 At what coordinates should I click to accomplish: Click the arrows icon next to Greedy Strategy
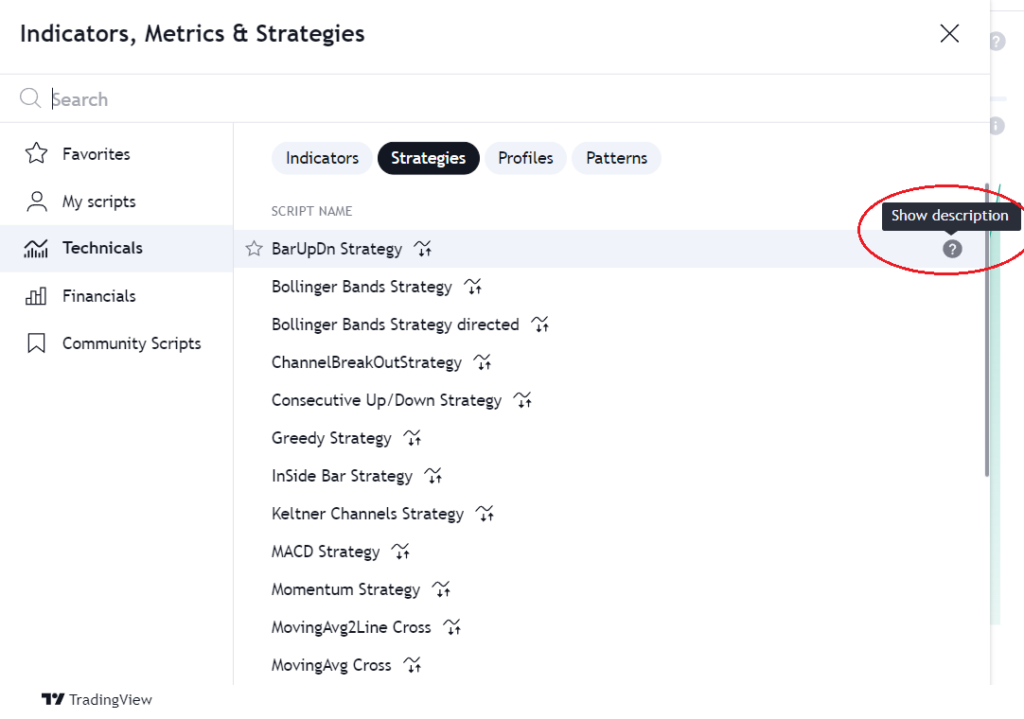click(411, 437)
